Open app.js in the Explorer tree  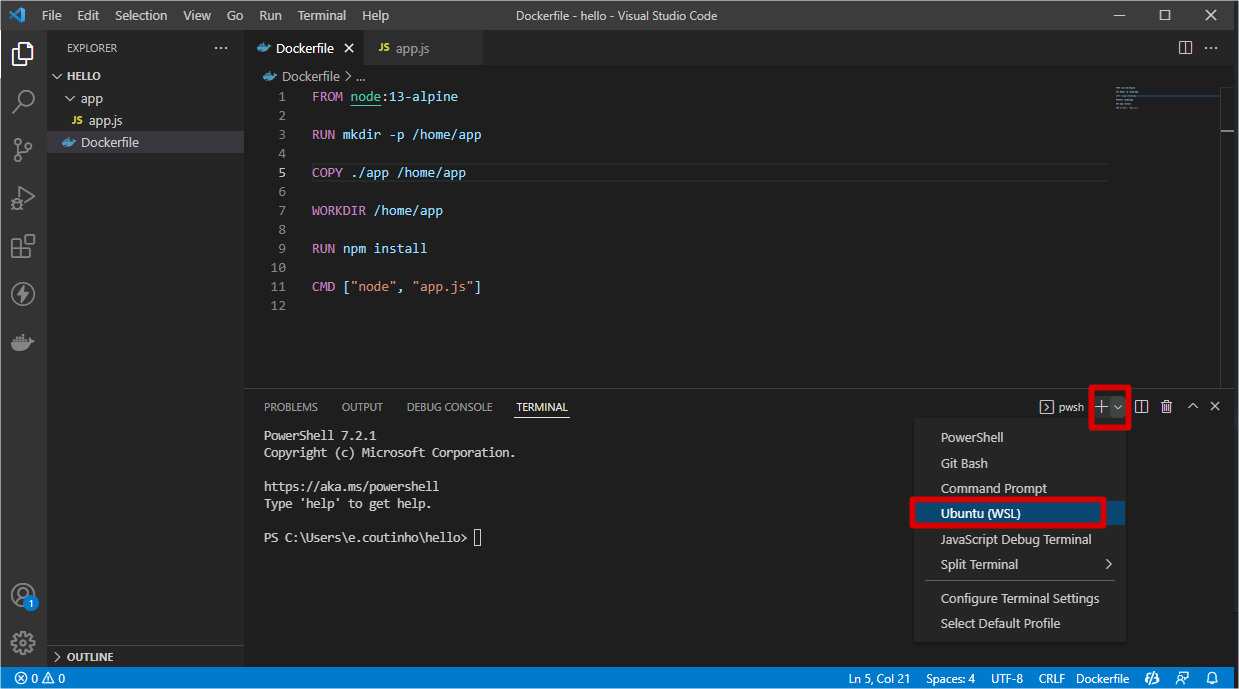[146, 120]
